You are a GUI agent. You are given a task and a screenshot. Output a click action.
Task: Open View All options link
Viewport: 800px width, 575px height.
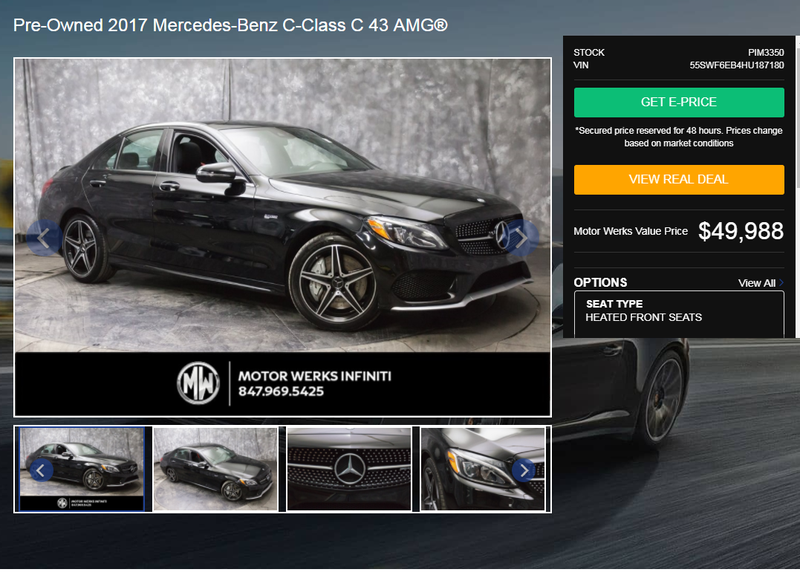coord(760,283)
